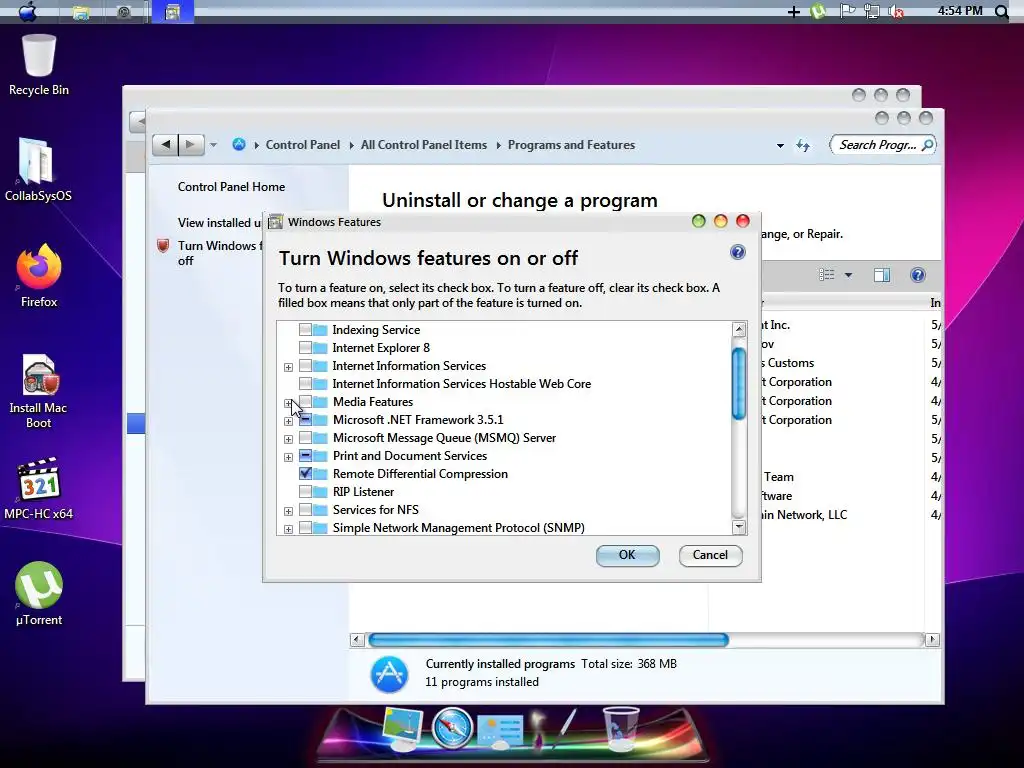Check the Internet Explorer 8 checkbox
Screen dimensions: 1024x768
point(305,347)
